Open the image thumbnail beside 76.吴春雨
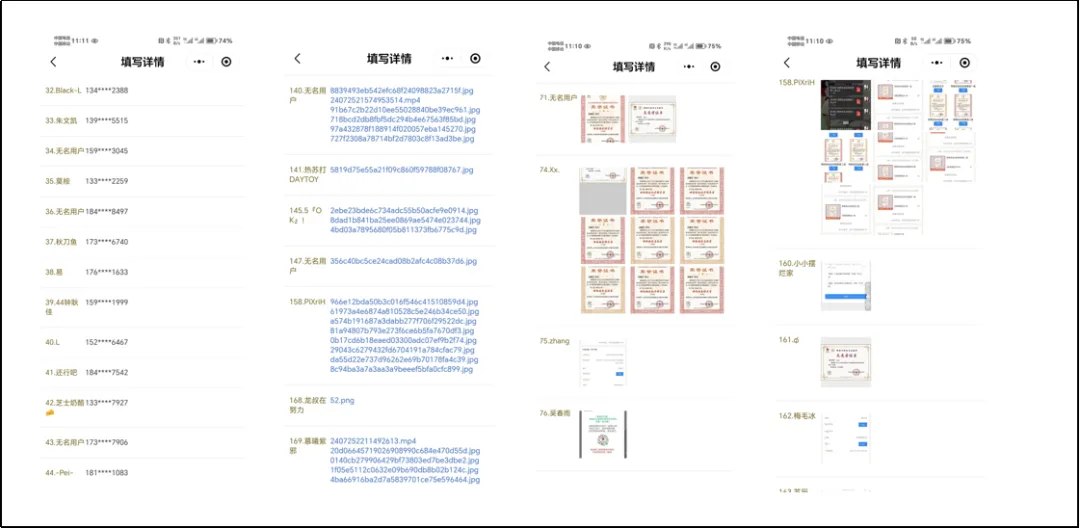Image resolution: width=1080 pixels, height=528 pixels. 603,435
